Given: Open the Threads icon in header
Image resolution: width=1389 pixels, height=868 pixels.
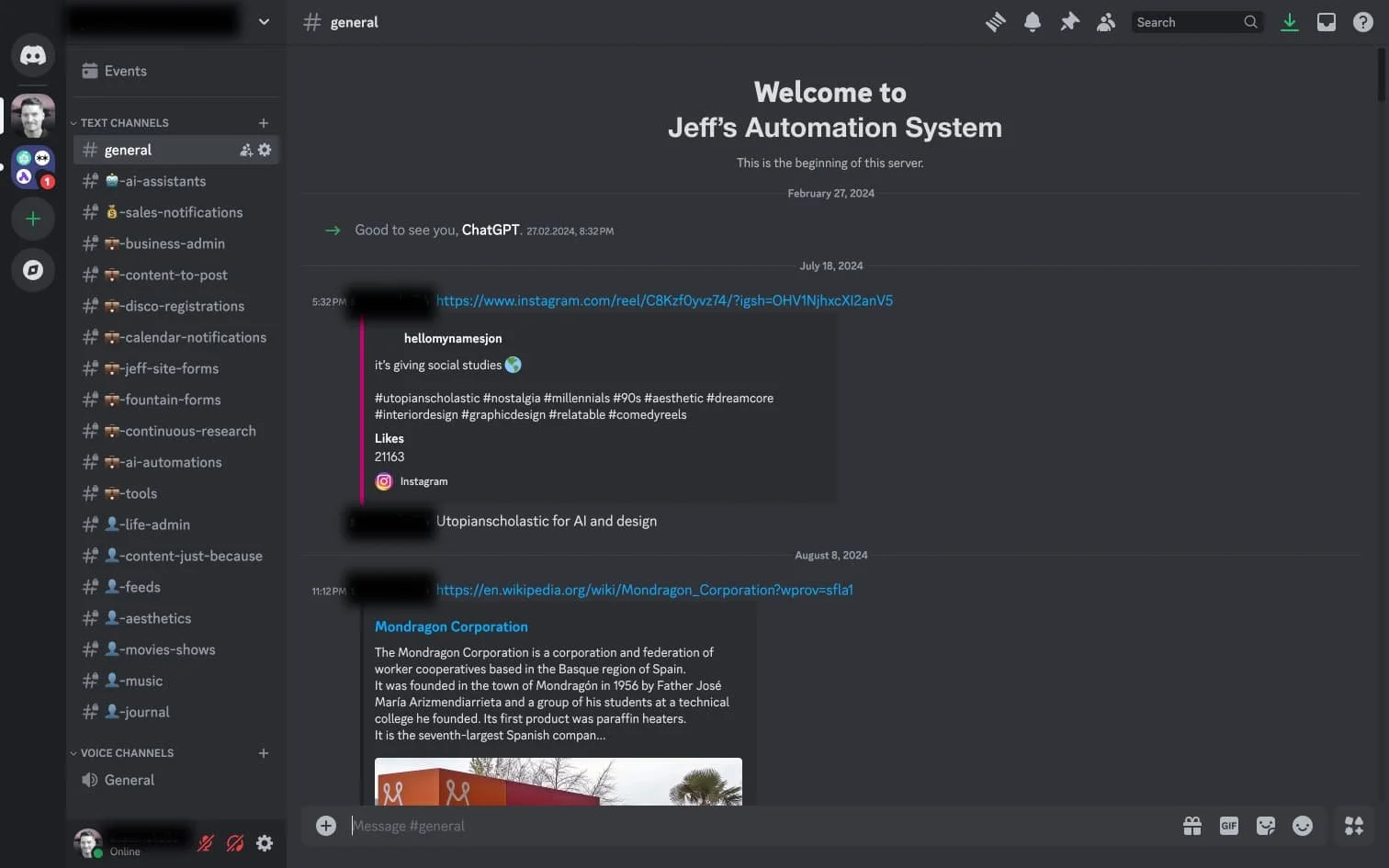Looking at the screenshot, I should coord(996,22).
